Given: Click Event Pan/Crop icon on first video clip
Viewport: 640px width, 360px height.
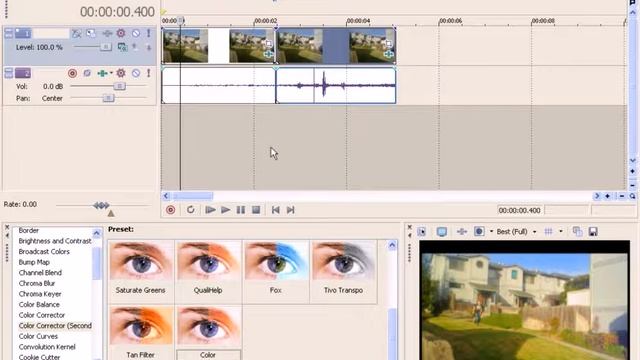Looking at the screenshot, I should (x=268, y=44).
